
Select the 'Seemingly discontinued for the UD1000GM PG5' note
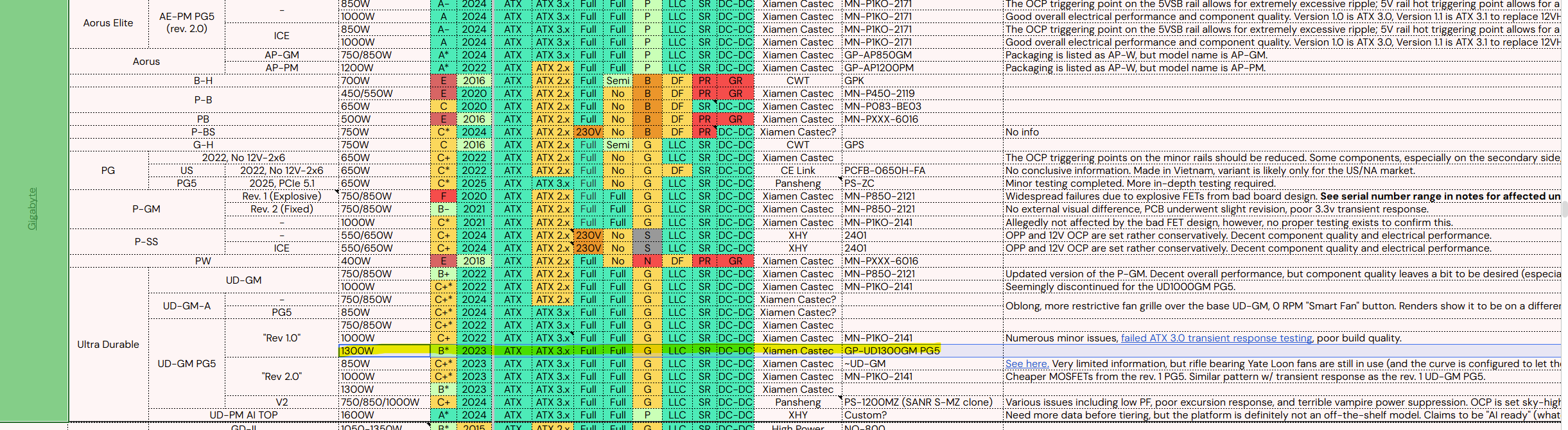1282,287
